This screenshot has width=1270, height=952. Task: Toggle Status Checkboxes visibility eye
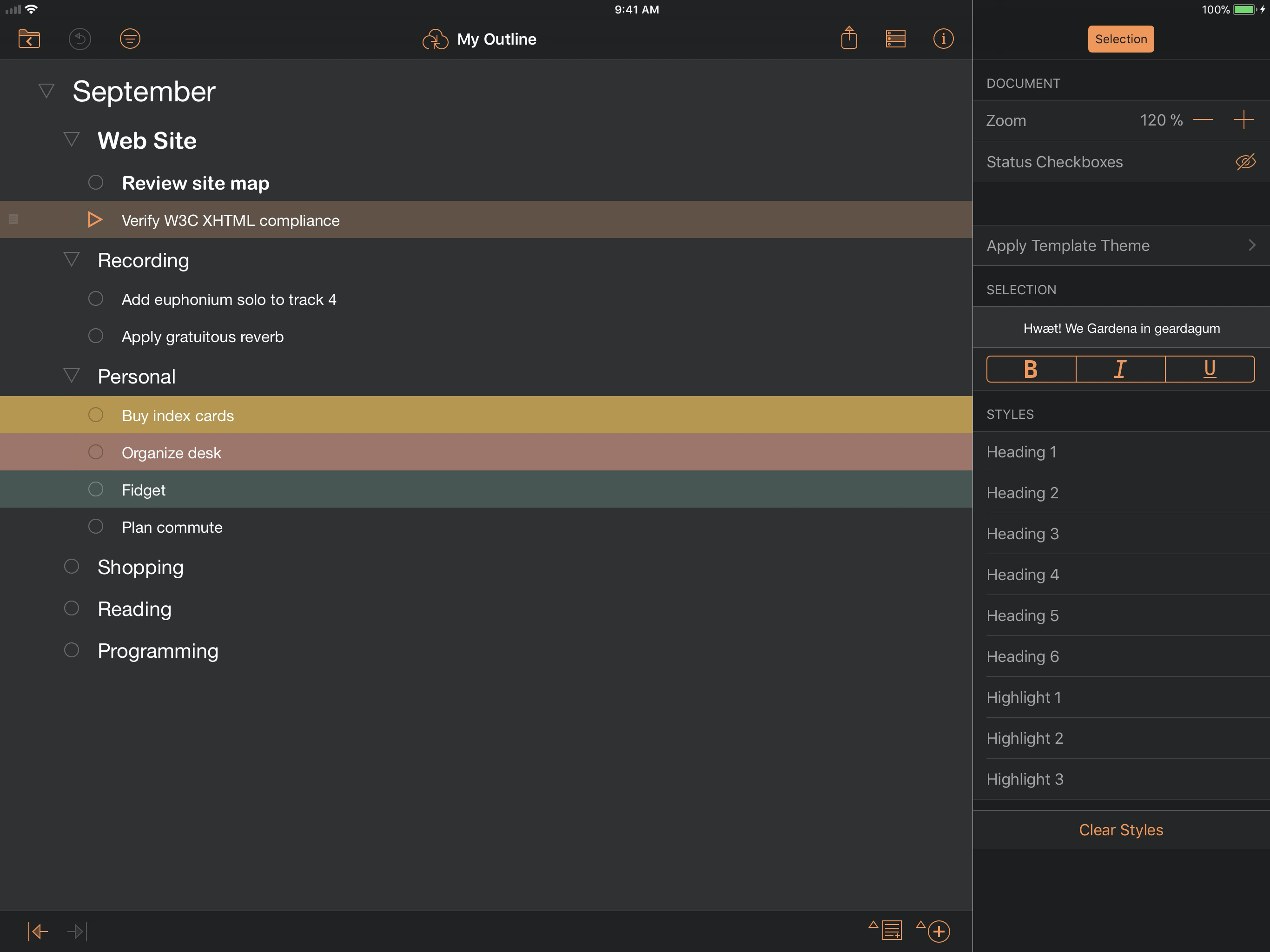[1245, 162]
